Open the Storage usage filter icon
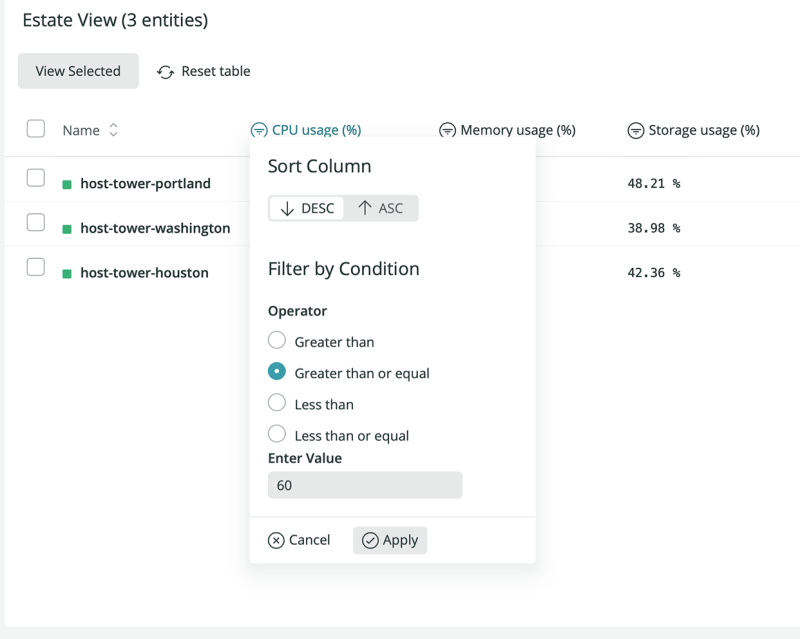The image size is (800, 639). pyautogui.click(x=636, y=131)
